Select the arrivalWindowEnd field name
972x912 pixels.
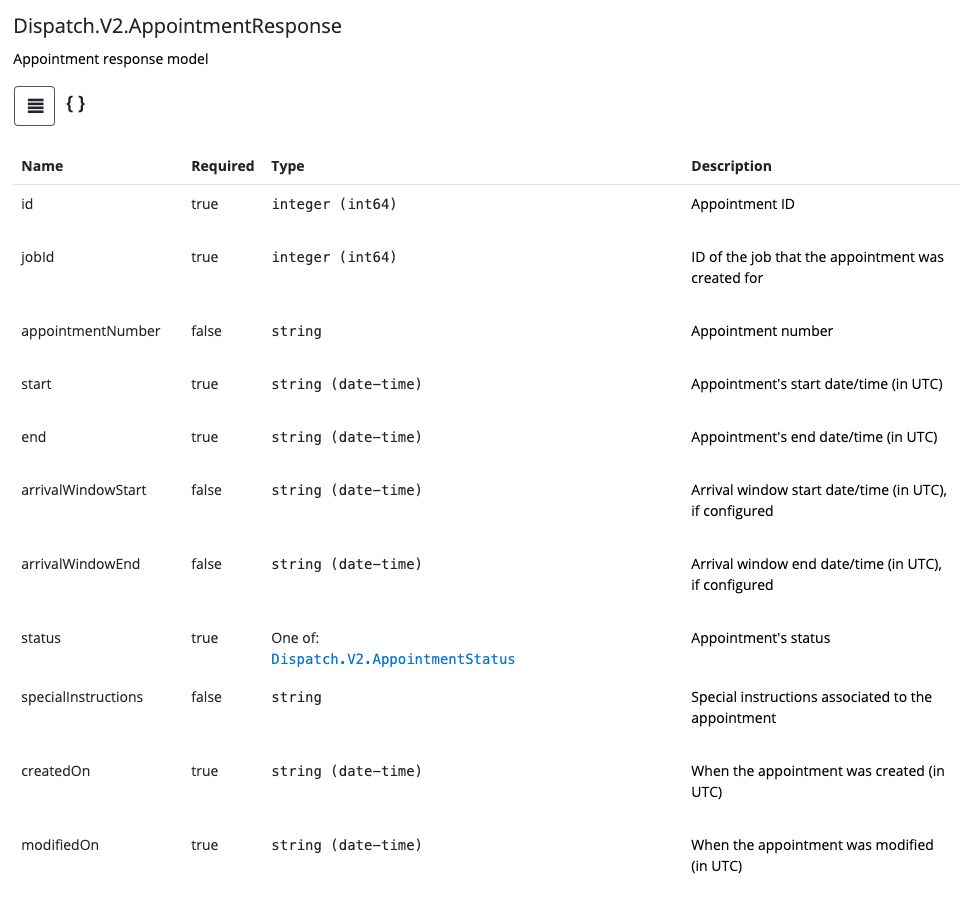(x=81, y=564)
